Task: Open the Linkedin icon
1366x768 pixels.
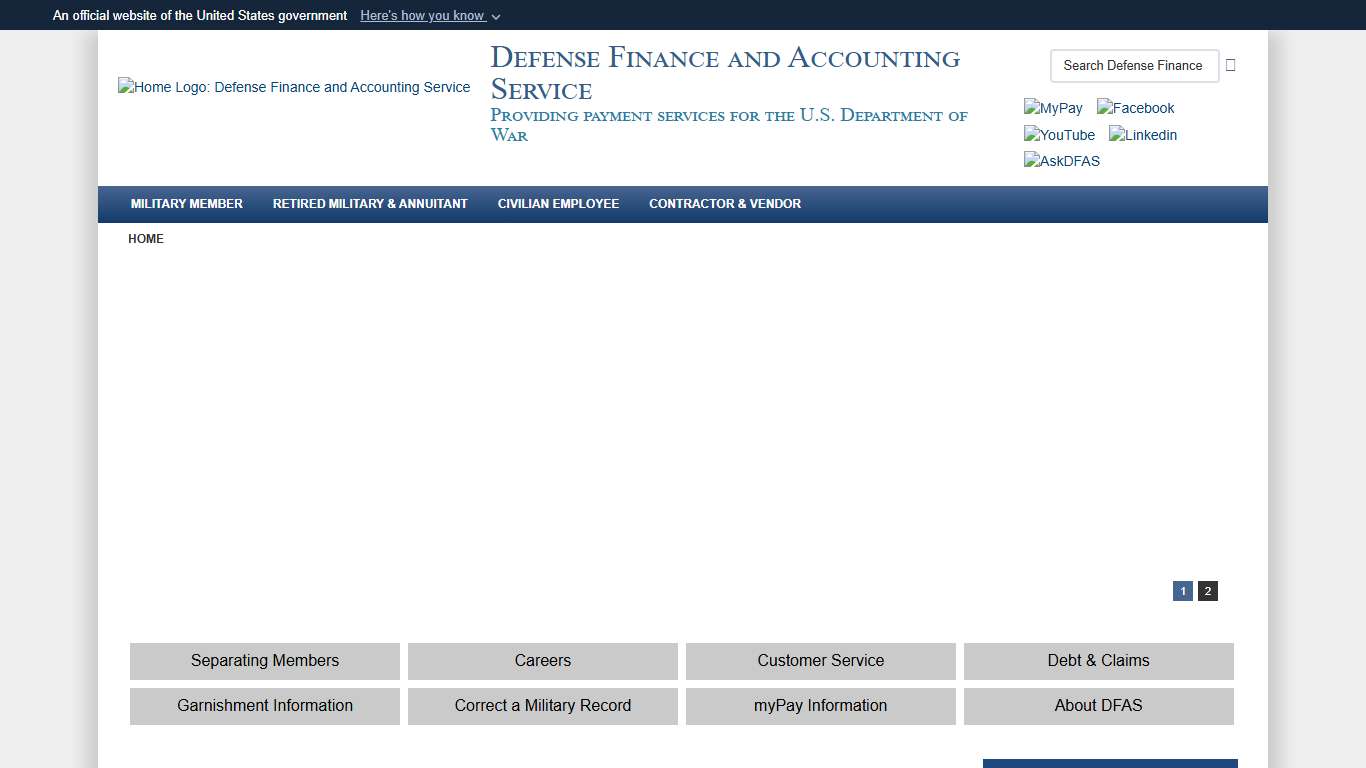Action: coord(1142,134)
